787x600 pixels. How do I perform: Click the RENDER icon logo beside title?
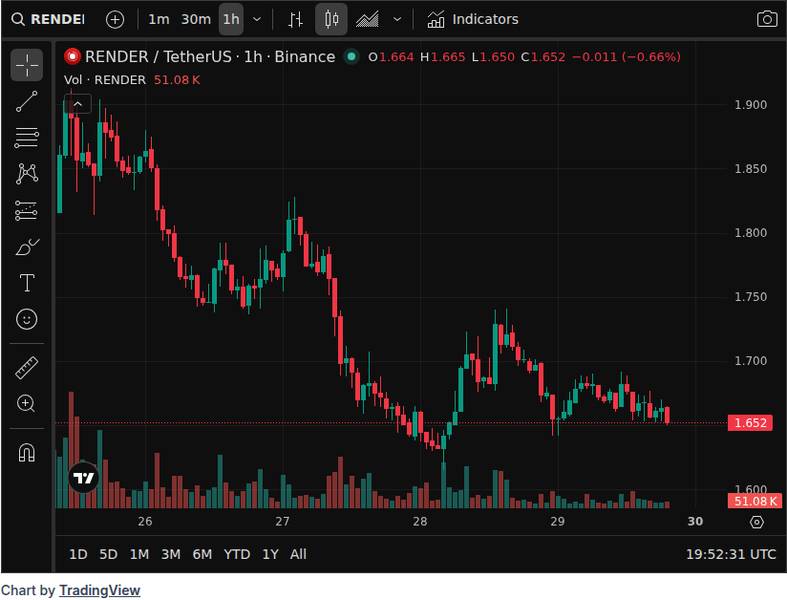[72, 57]
